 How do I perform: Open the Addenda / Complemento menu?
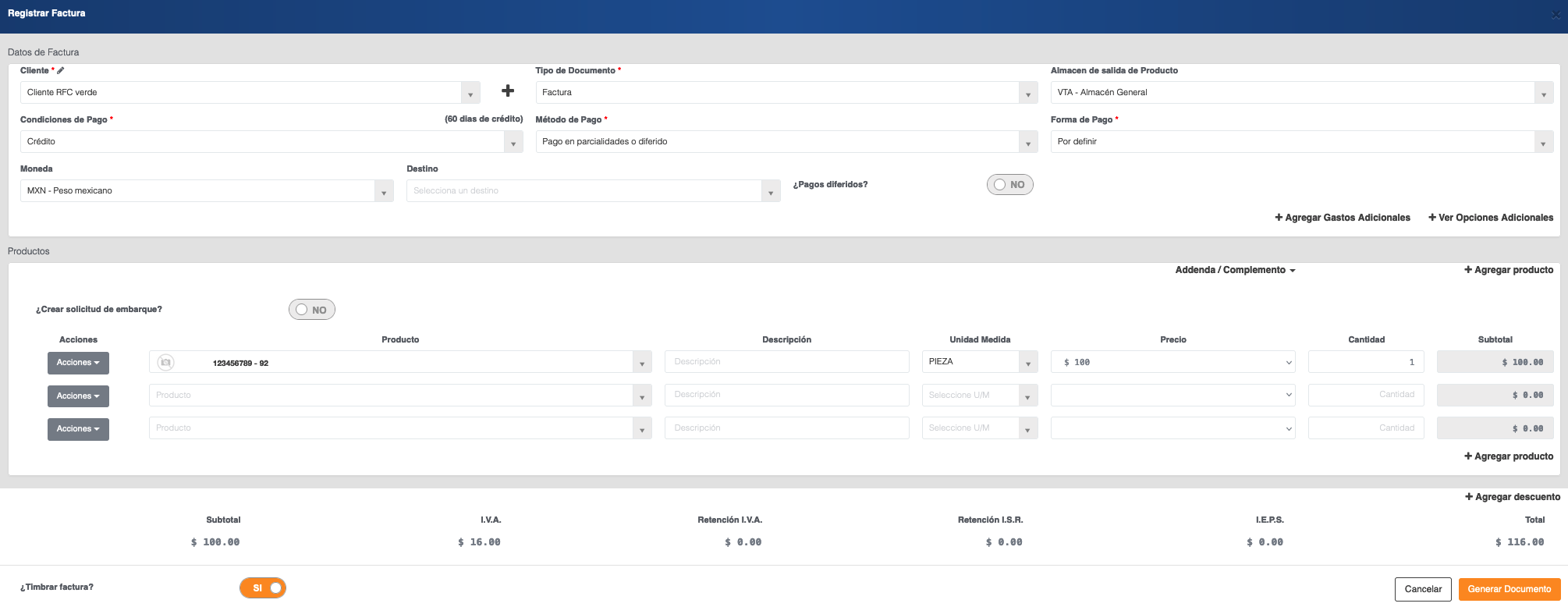1235,270
